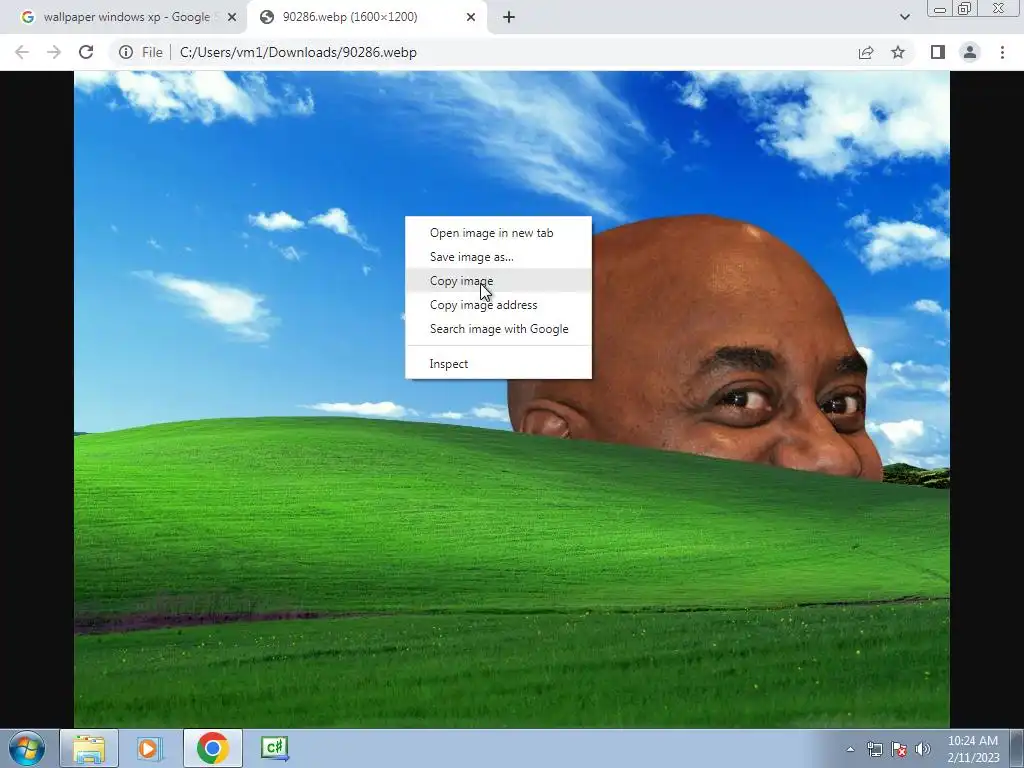Choose Open image in new tab
This screenshot has width=1024, height=768.
498,233
